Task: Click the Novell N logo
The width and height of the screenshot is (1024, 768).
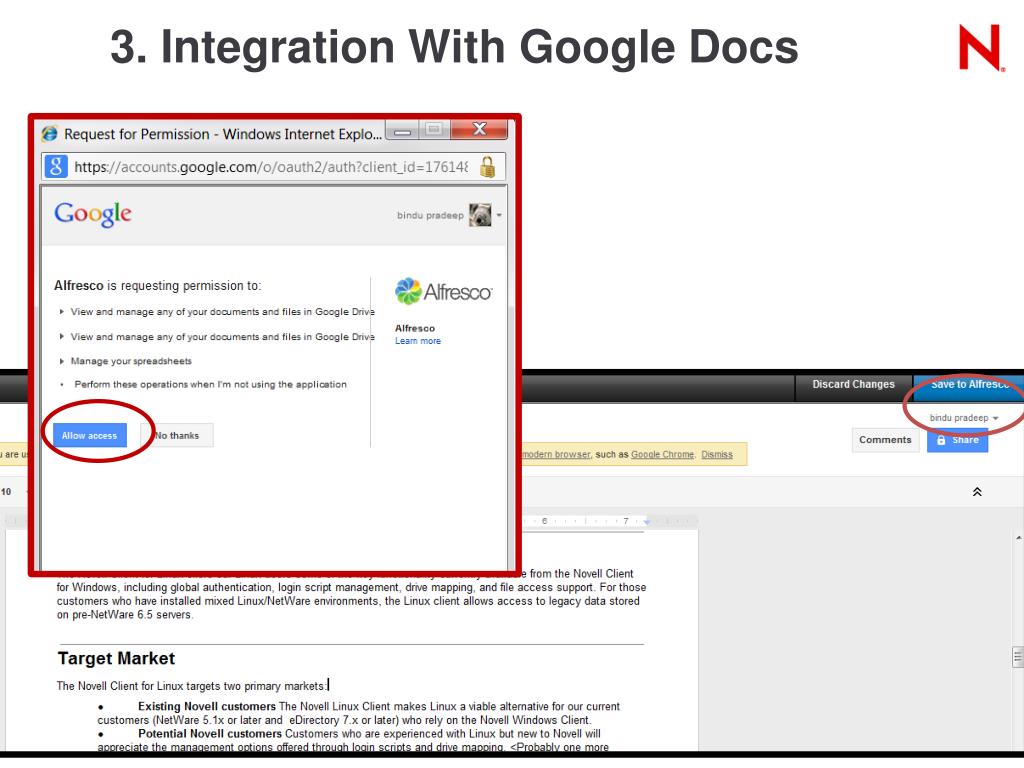Action: click(981, 47)
